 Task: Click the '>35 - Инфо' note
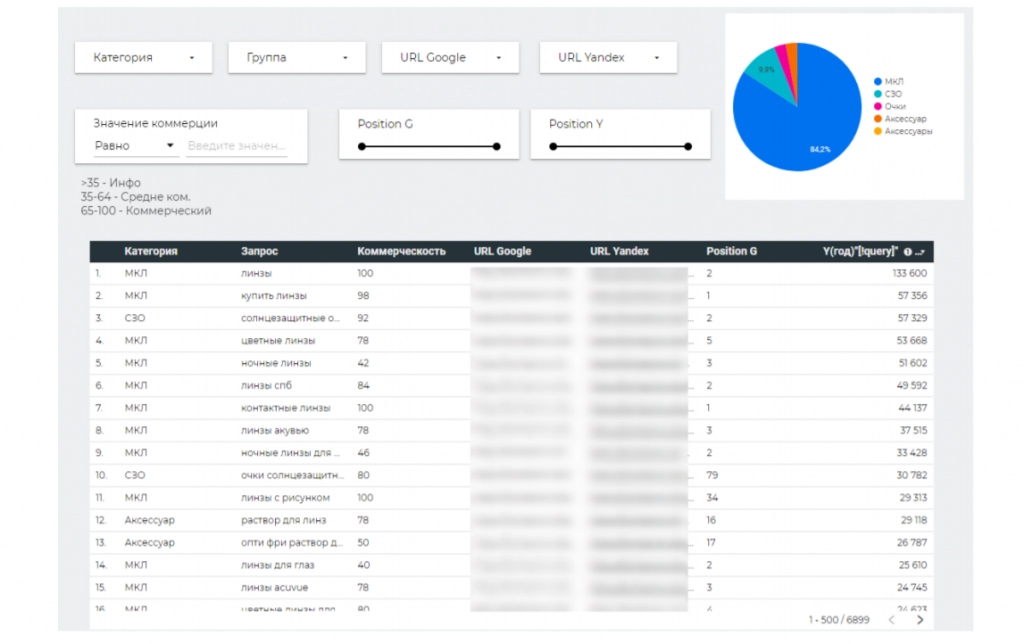110,183
